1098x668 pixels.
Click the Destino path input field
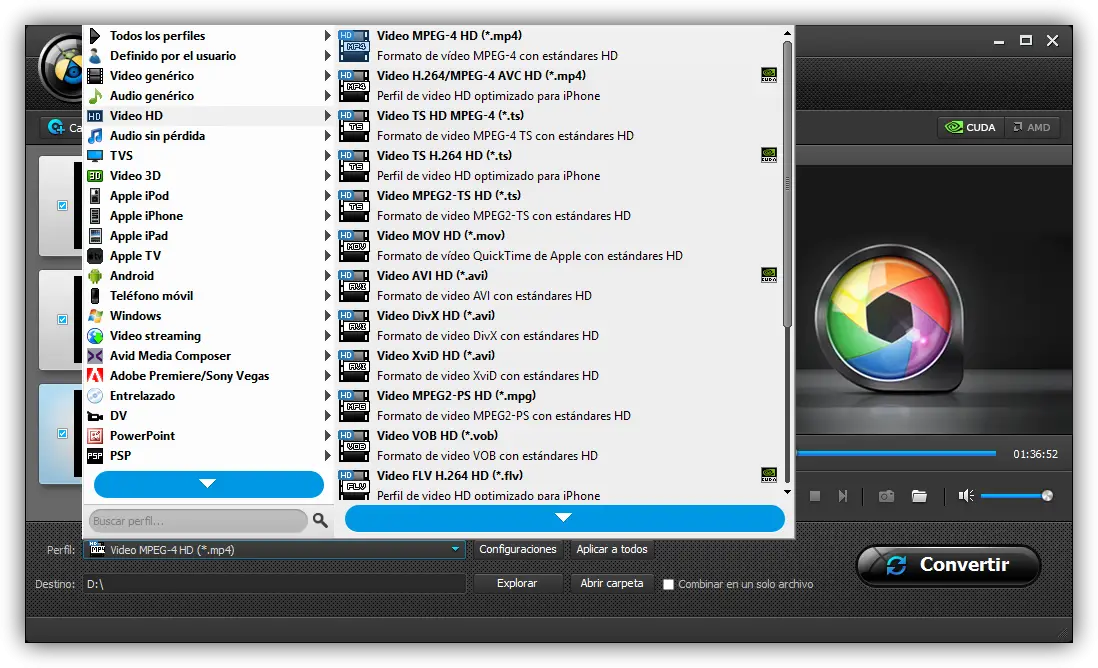pyautogui.click(x=274, y=584)
